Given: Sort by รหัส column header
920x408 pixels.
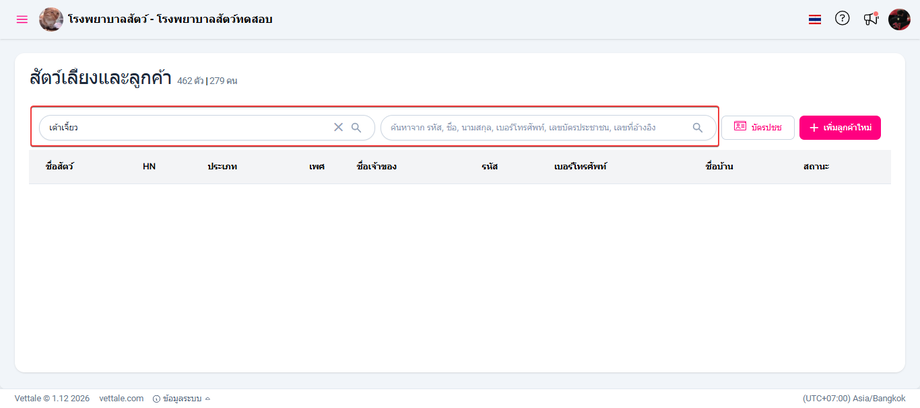Looking at the screenshot, I should click(x=489, y=167).
